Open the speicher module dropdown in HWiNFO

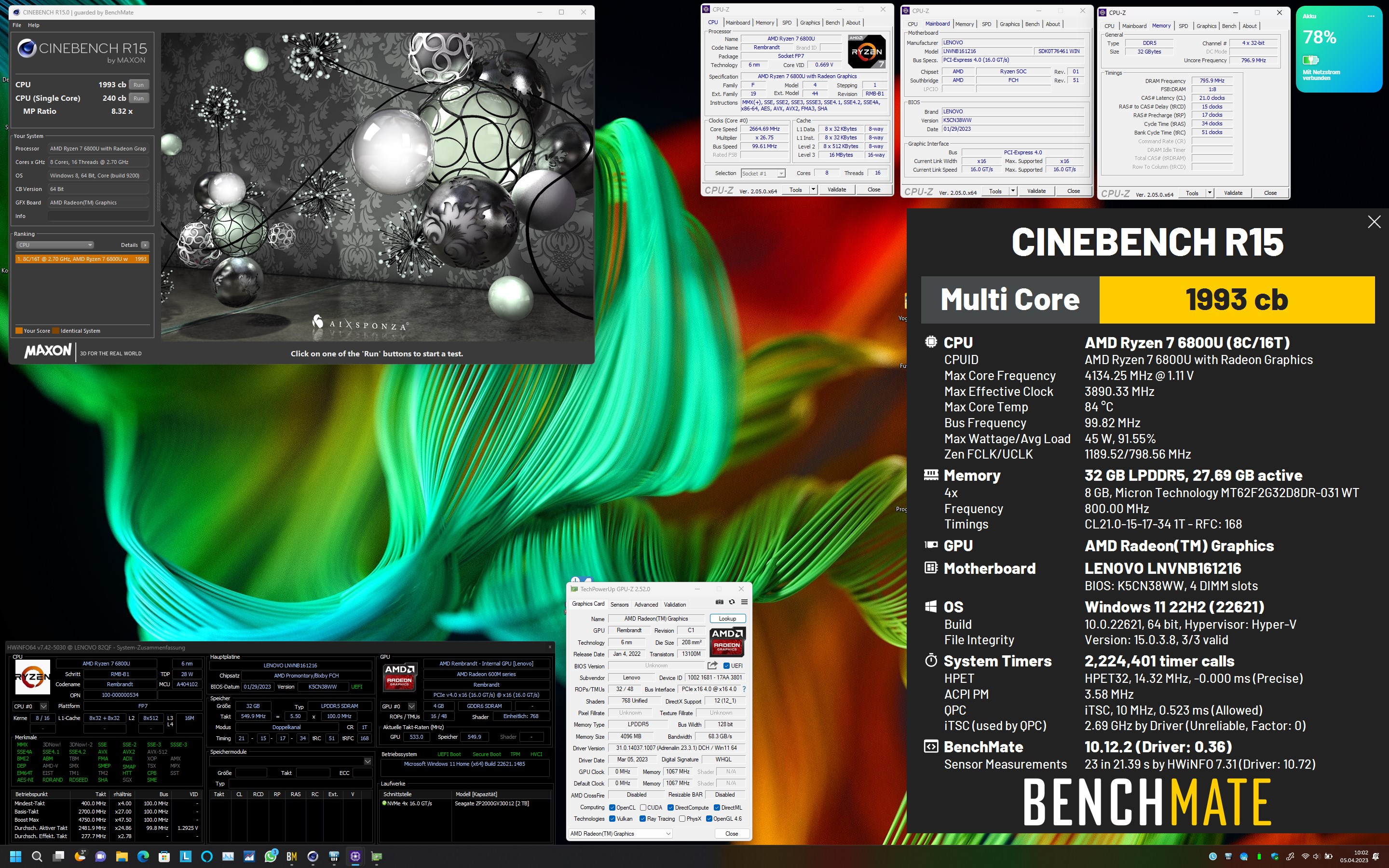click(x=291, y=761)
